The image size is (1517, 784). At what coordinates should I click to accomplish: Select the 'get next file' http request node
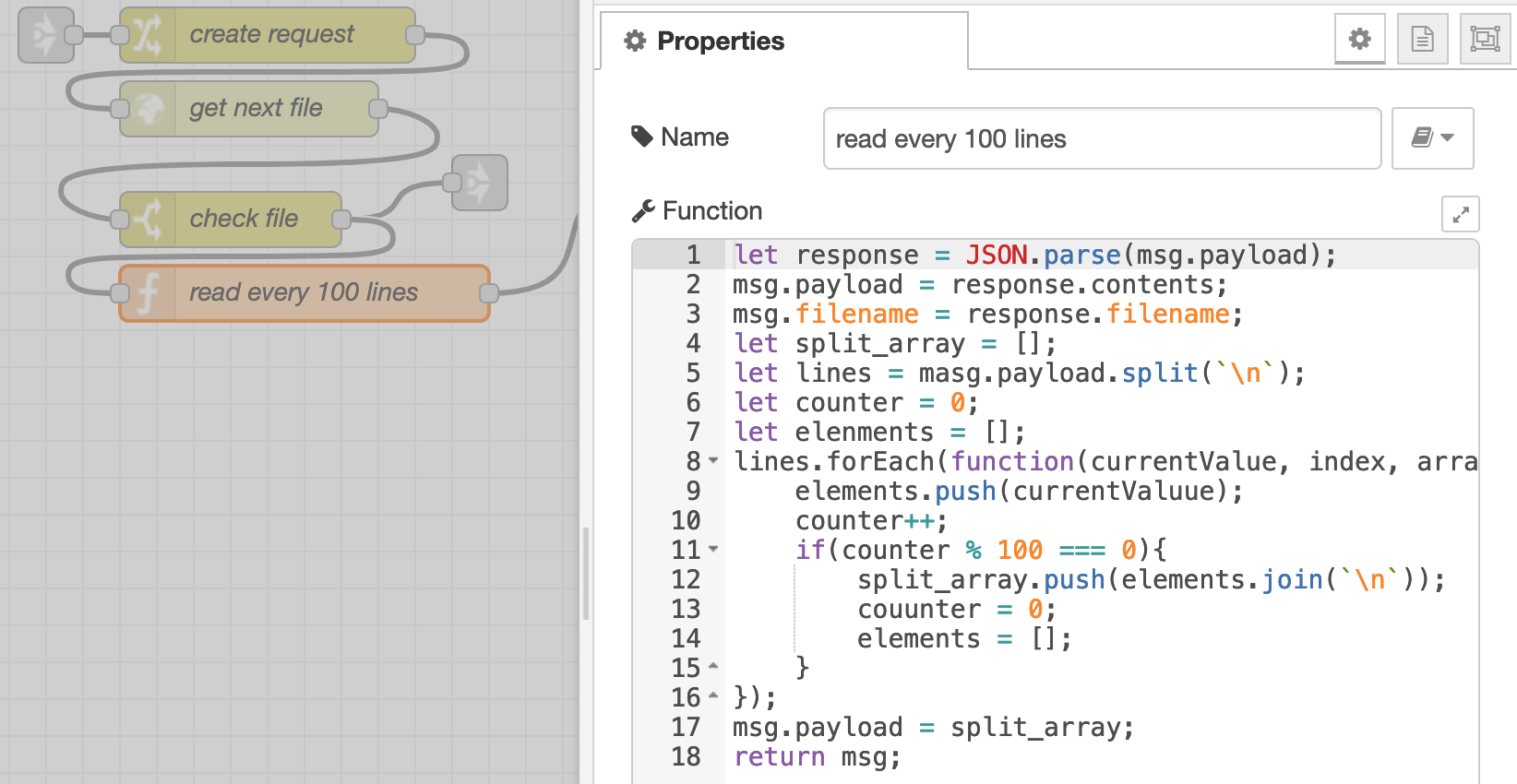[249, 109]
